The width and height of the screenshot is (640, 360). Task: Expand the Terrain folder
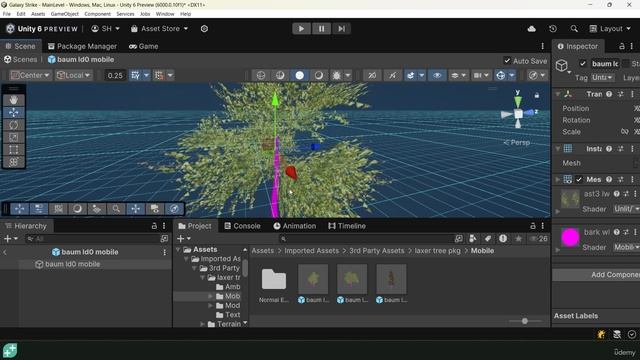[202, 324]
